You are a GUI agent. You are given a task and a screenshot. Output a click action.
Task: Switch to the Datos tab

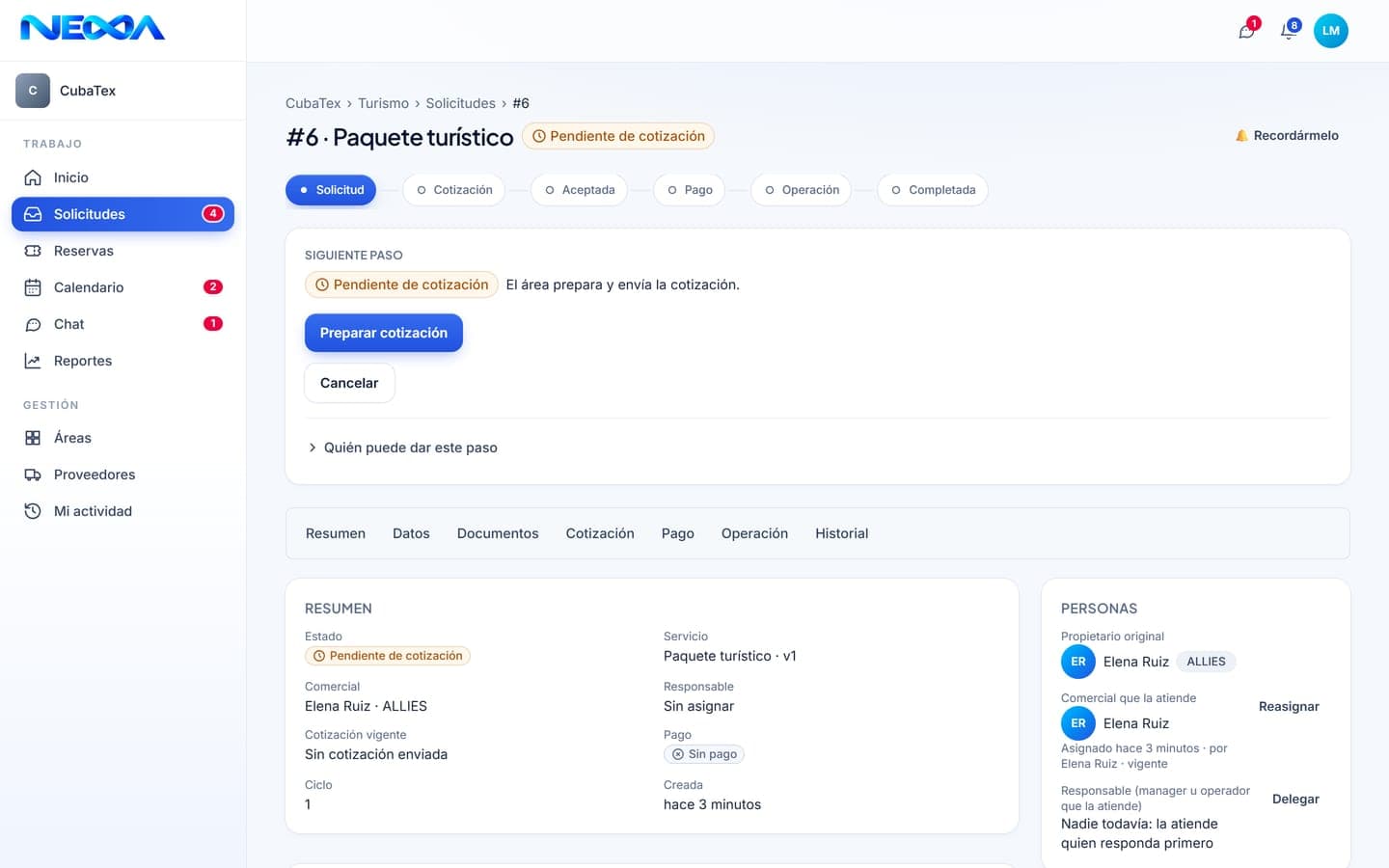coord(411,533)
